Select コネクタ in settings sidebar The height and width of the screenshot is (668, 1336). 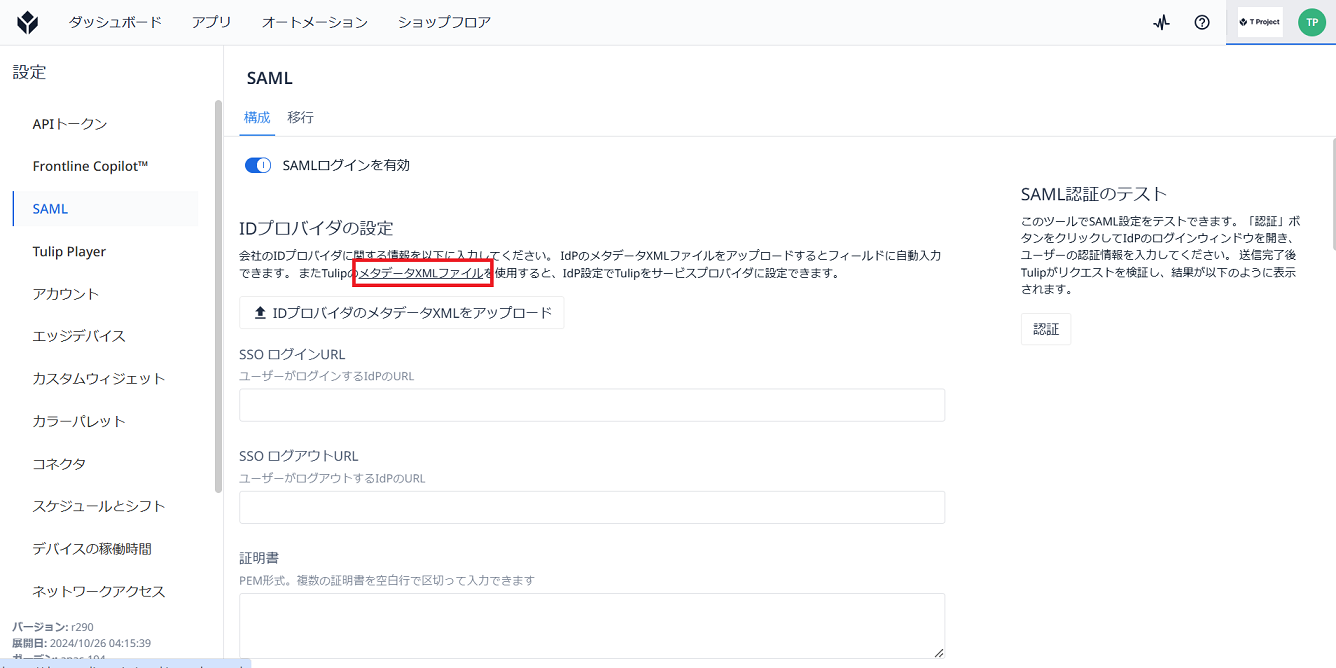(x=105, y=464)
